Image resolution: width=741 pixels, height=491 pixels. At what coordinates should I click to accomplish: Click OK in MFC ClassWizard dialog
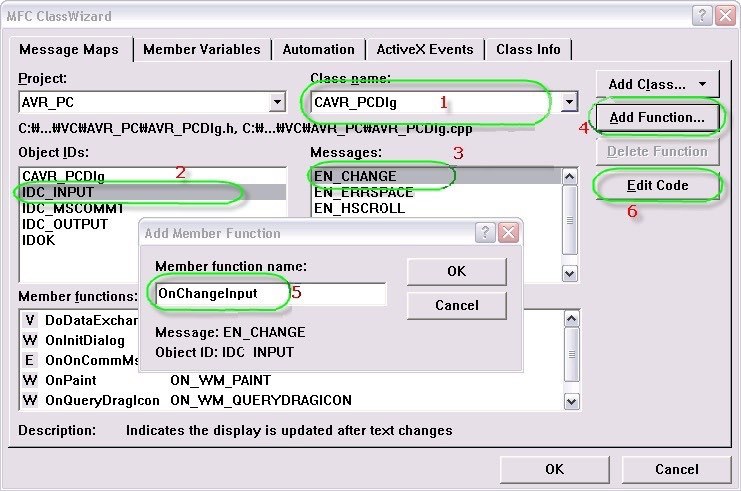pos(554,469)
